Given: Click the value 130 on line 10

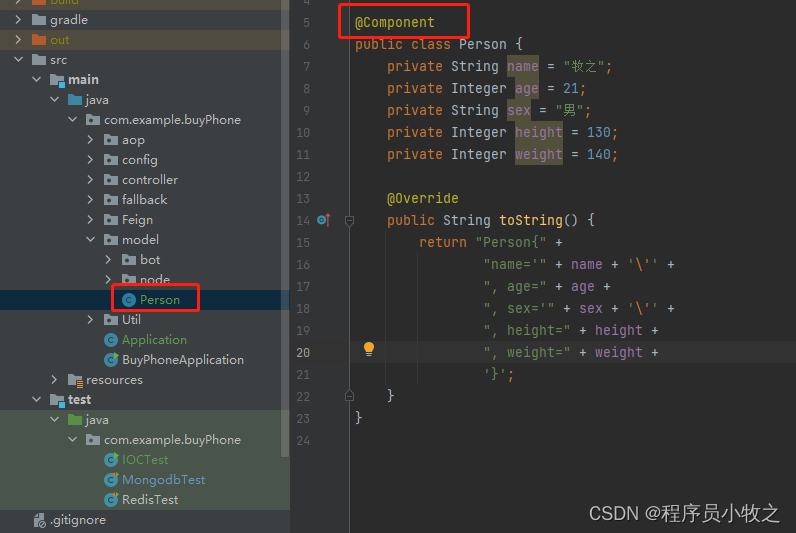Looking at the screenshot, I should 599,132.
